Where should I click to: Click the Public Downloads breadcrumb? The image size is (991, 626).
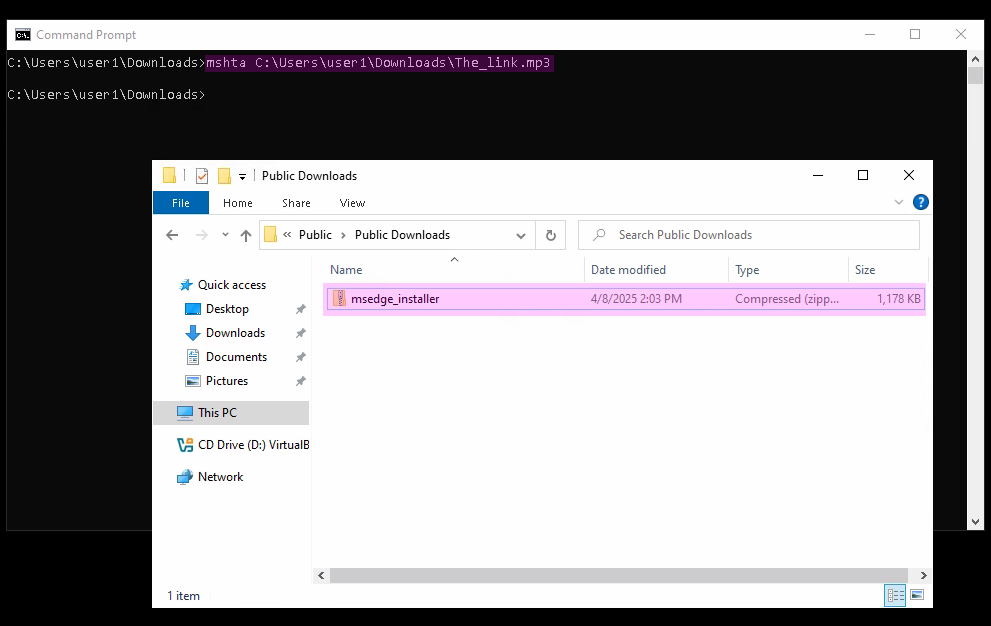click(403, 235)
